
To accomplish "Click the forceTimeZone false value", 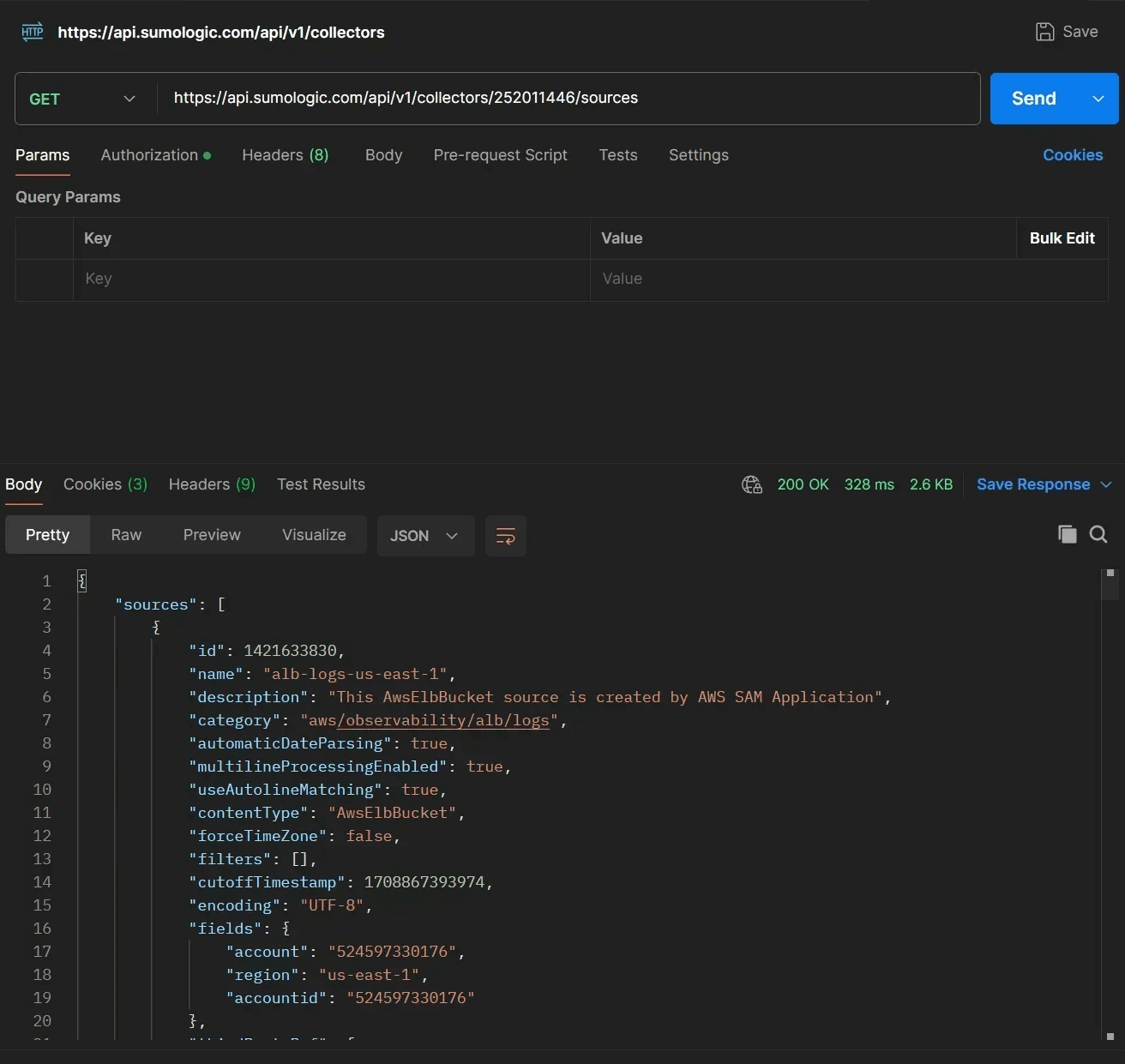I will tap(369, 836).
